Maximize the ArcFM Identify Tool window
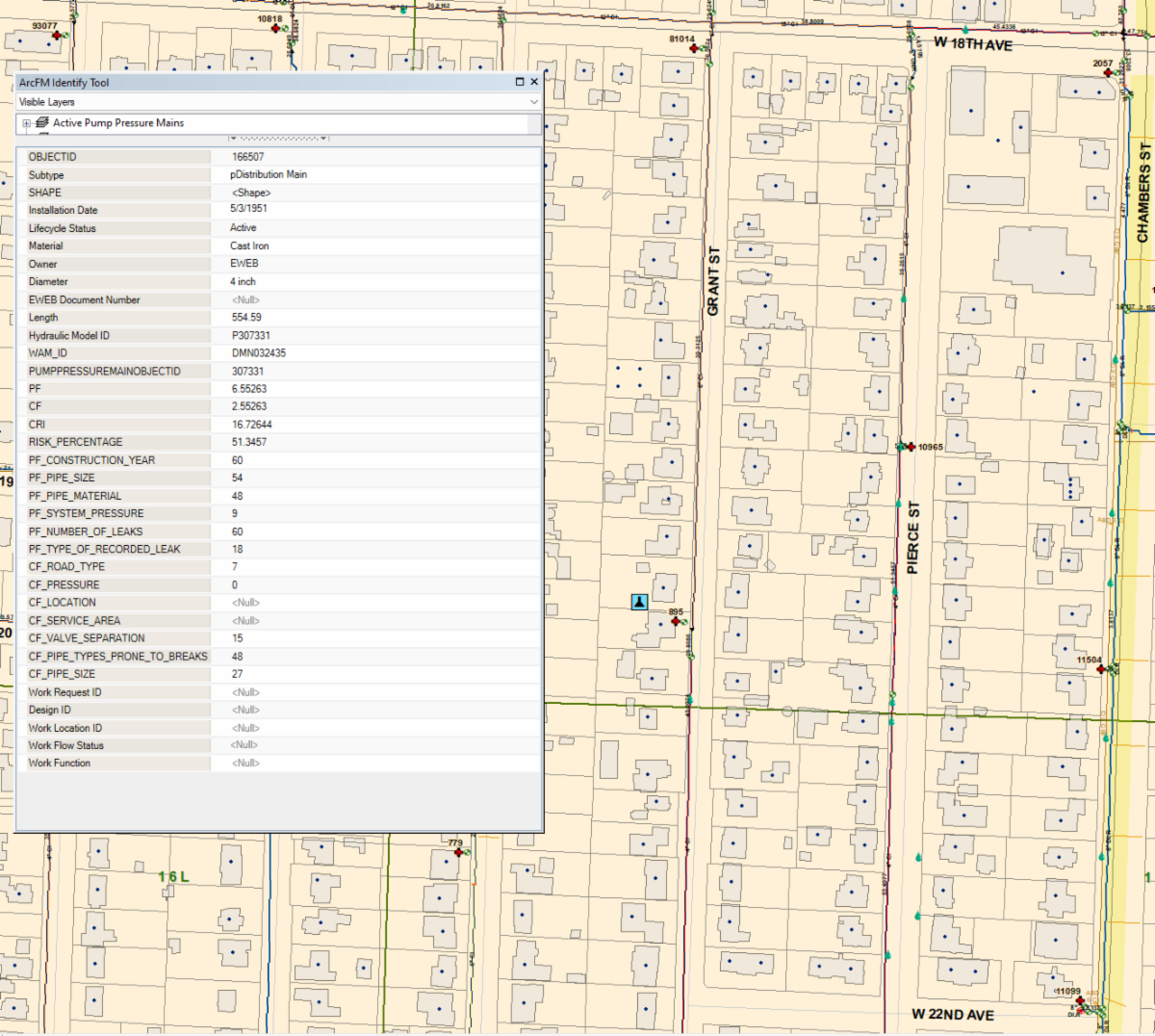Image resolution: width=1155 pixels, height=1036 pixels. 520,83
